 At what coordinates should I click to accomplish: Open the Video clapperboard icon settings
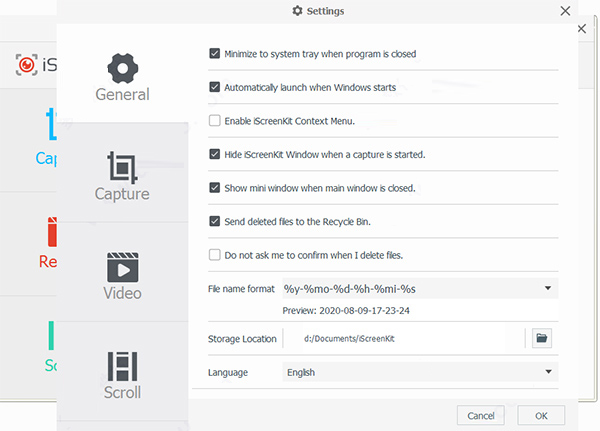[123, 267]
